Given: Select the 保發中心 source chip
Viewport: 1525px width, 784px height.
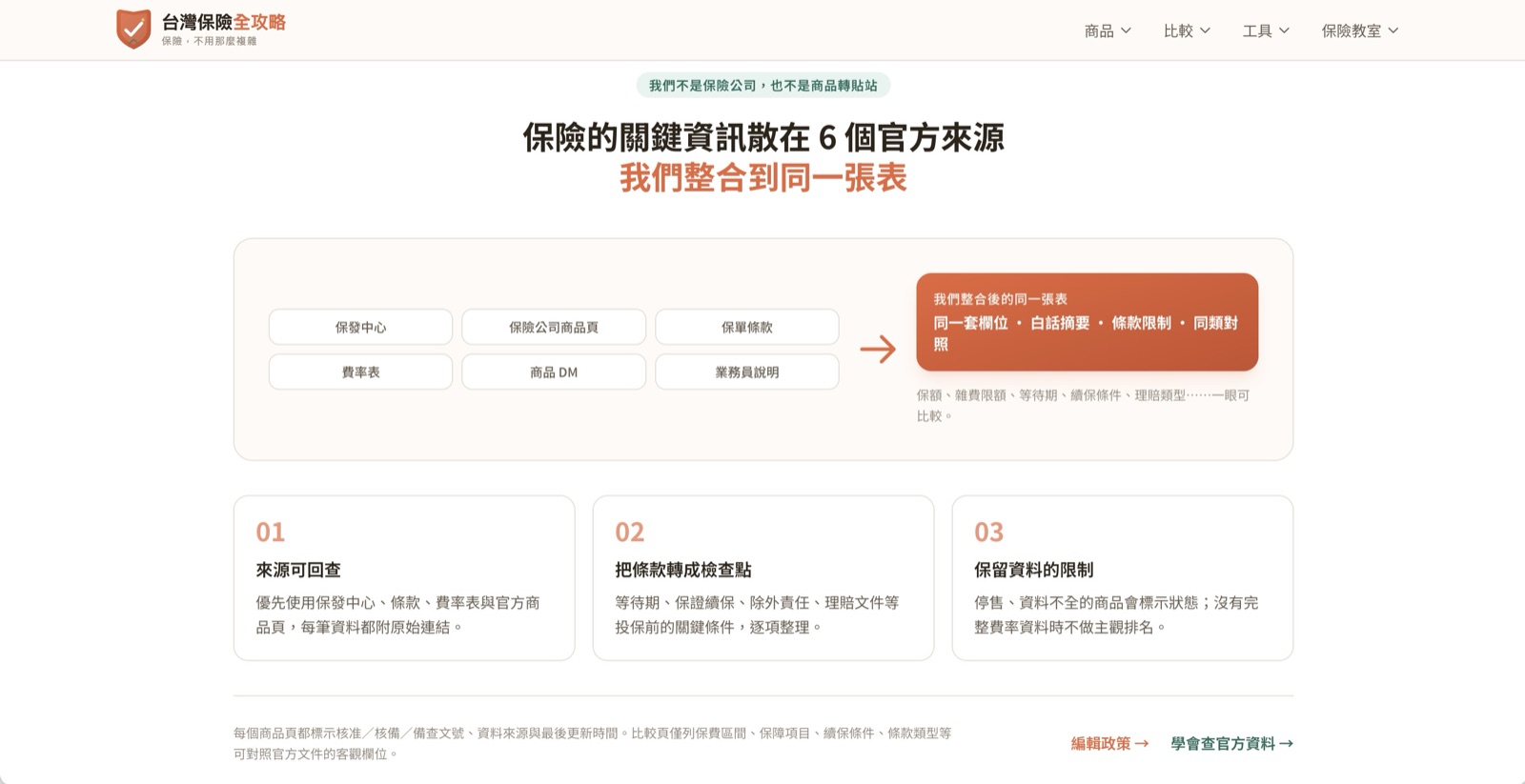Looking at the screenshot, I should pyautogui.click(x=360, y=327).
